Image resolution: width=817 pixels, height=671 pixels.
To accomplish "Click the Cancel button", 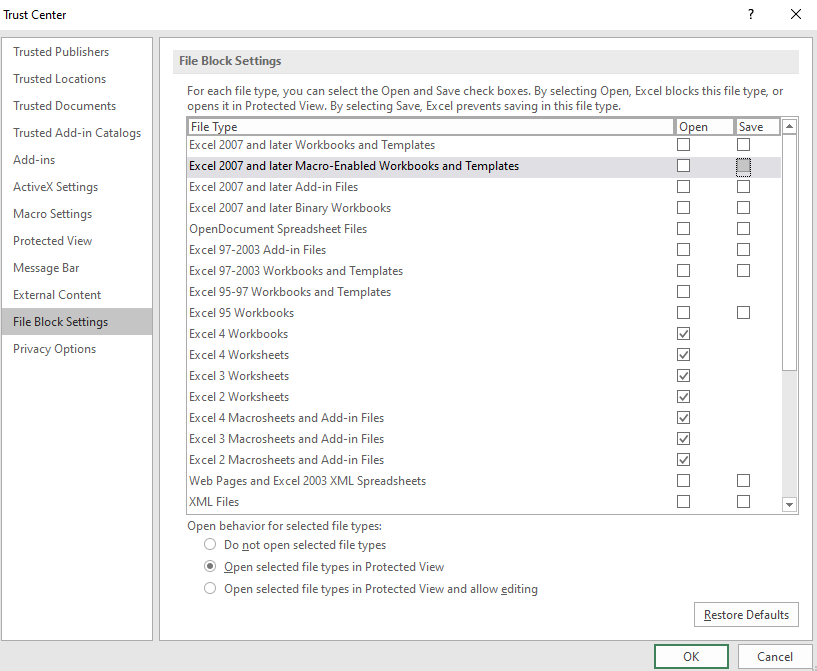I will click(775, 656).
